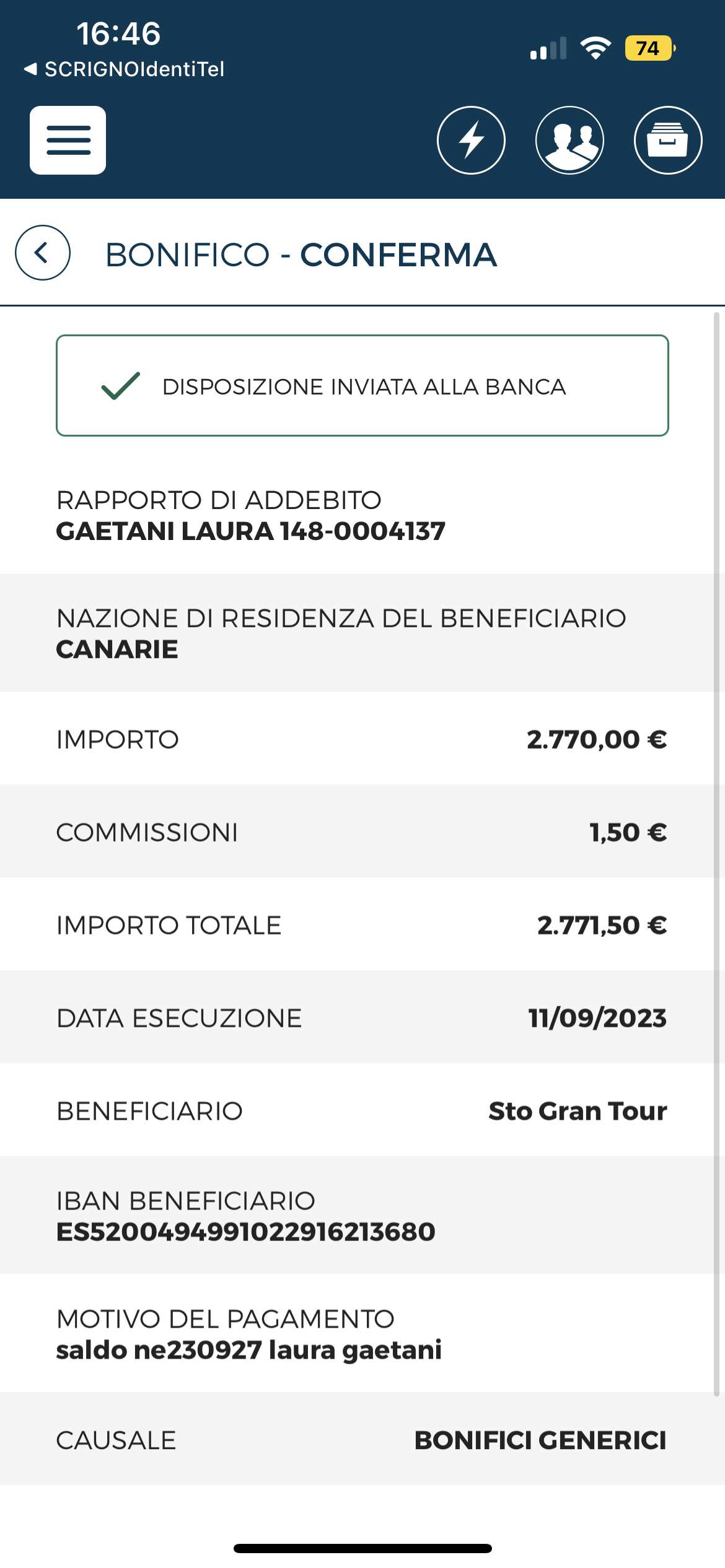Tap the cellular signal bars
The width and height of the screenshot is (725, 1568).
click(548, 48)
